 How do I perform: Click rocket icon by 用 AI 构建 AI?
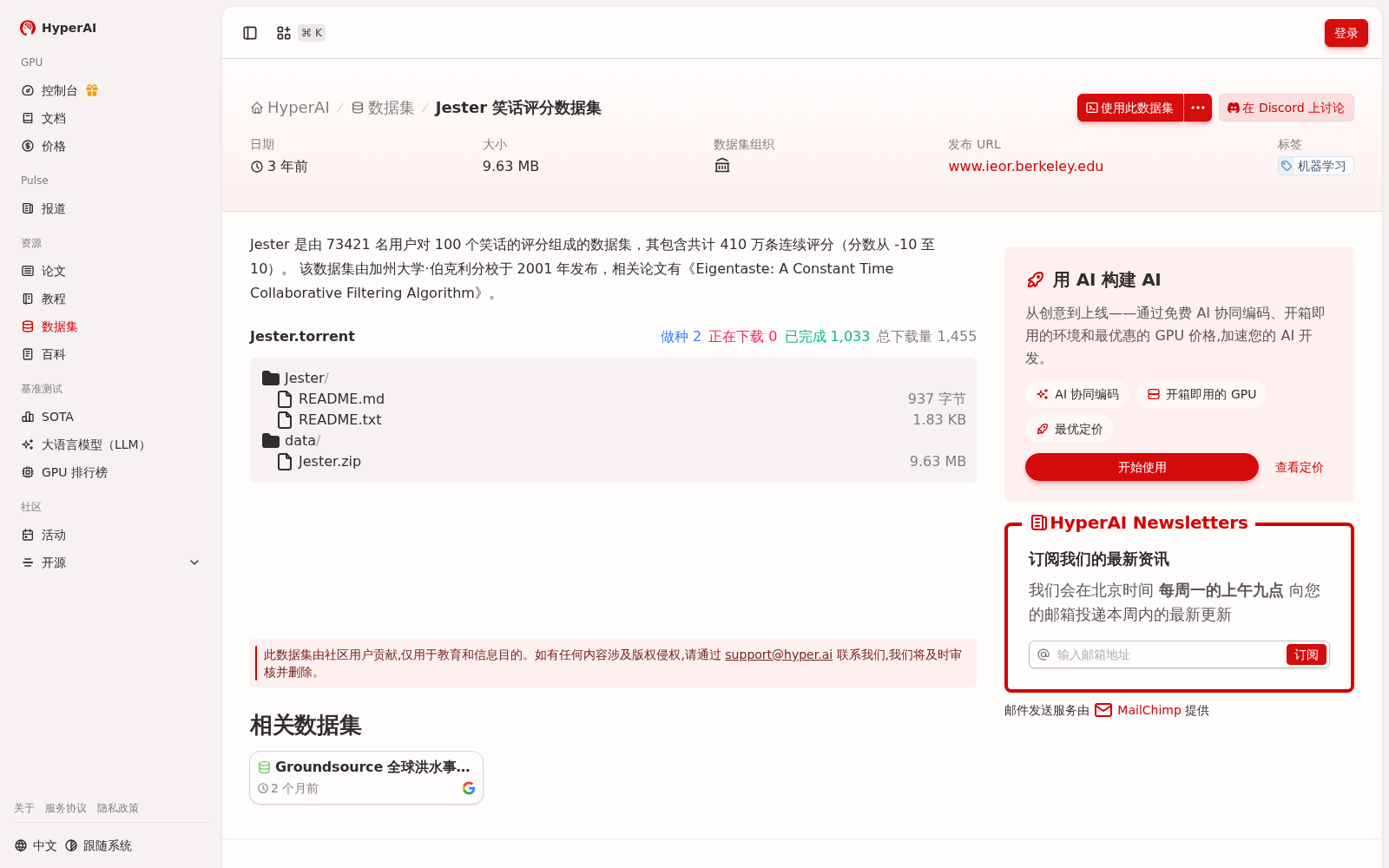point(1035,279)
